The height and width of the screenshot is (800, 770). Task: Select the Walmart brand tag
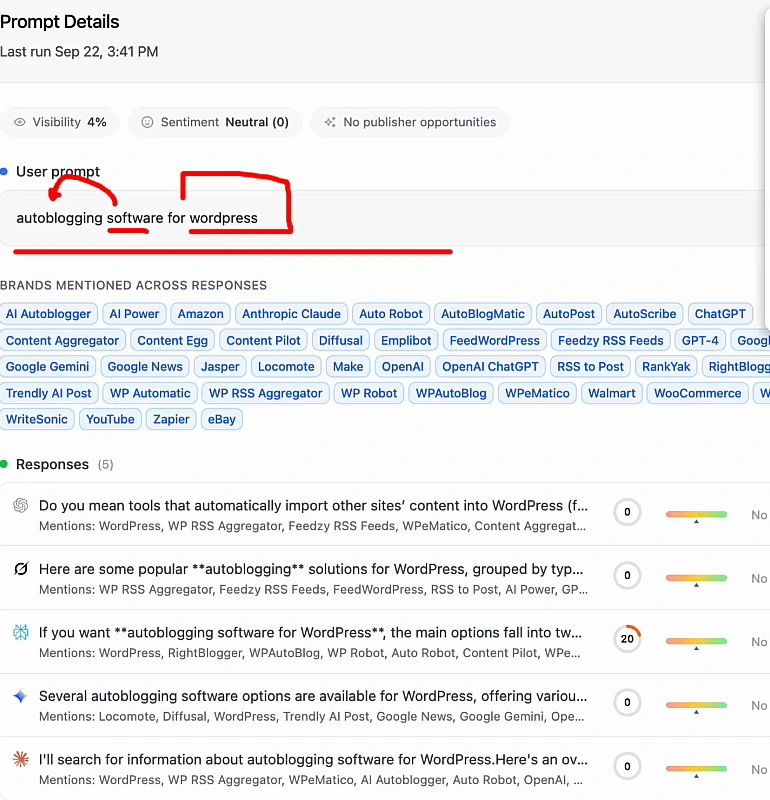click(612, 393)
